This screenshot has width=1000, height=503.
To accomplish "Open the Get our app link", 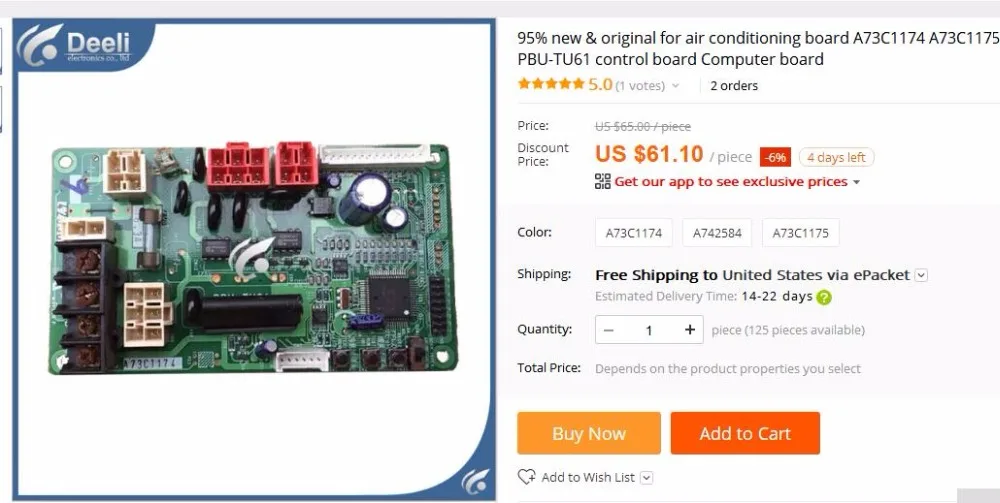I will pos(731,182).
